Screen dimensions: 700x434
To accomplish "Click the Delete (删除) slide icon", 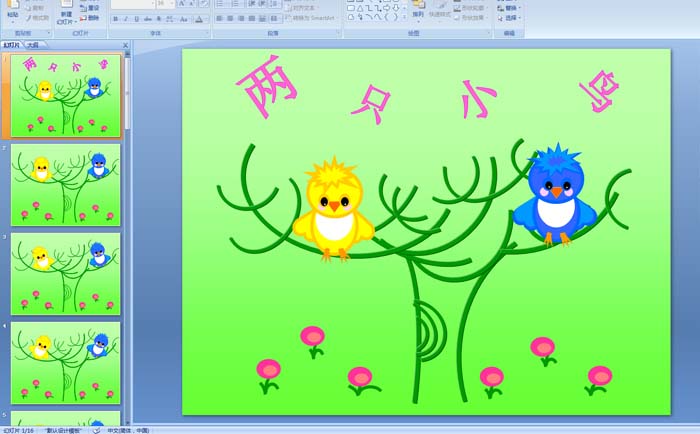I will point(83,18).
